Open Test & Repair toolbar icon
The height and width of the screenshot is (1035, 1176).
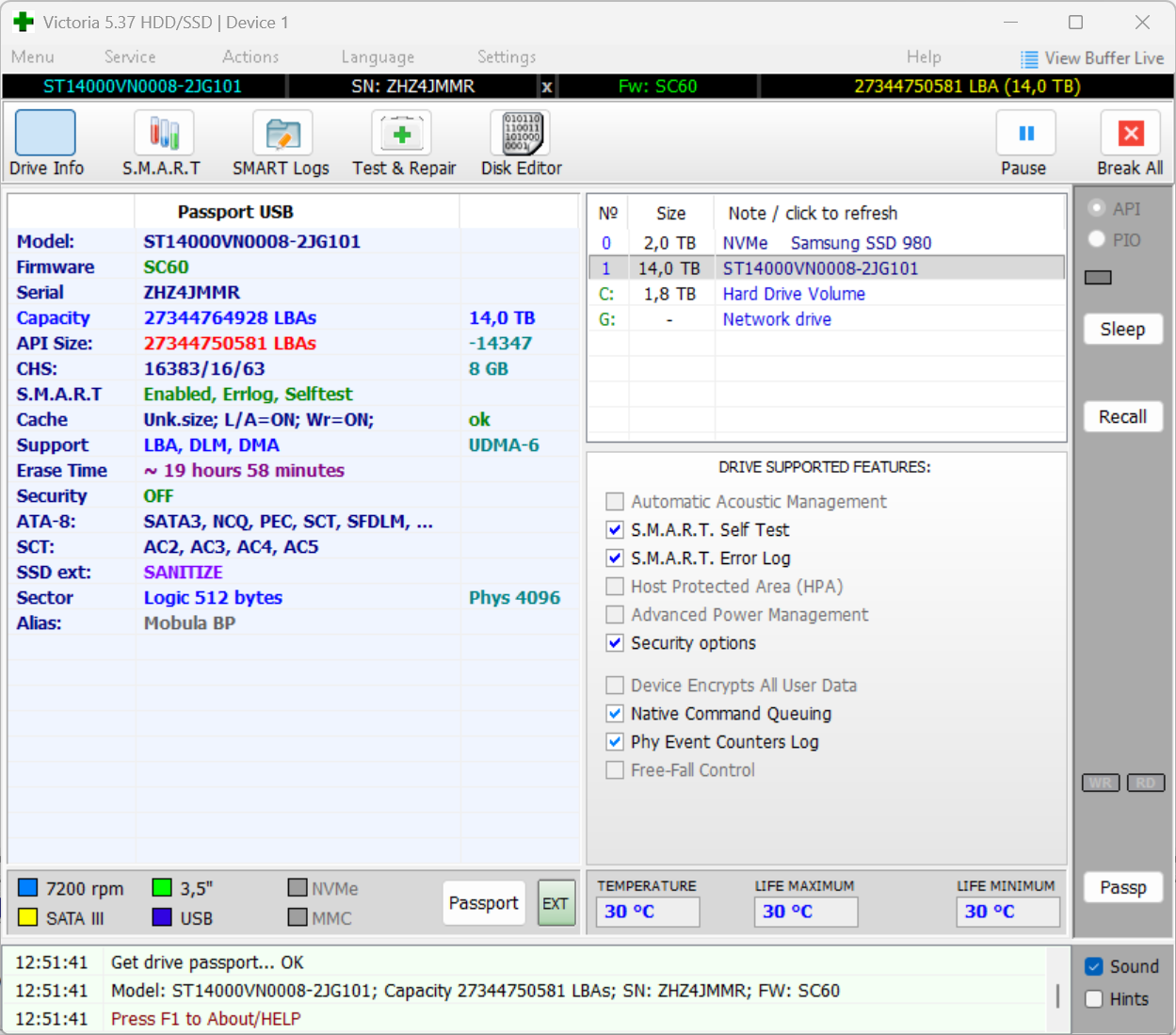point(402,133)
